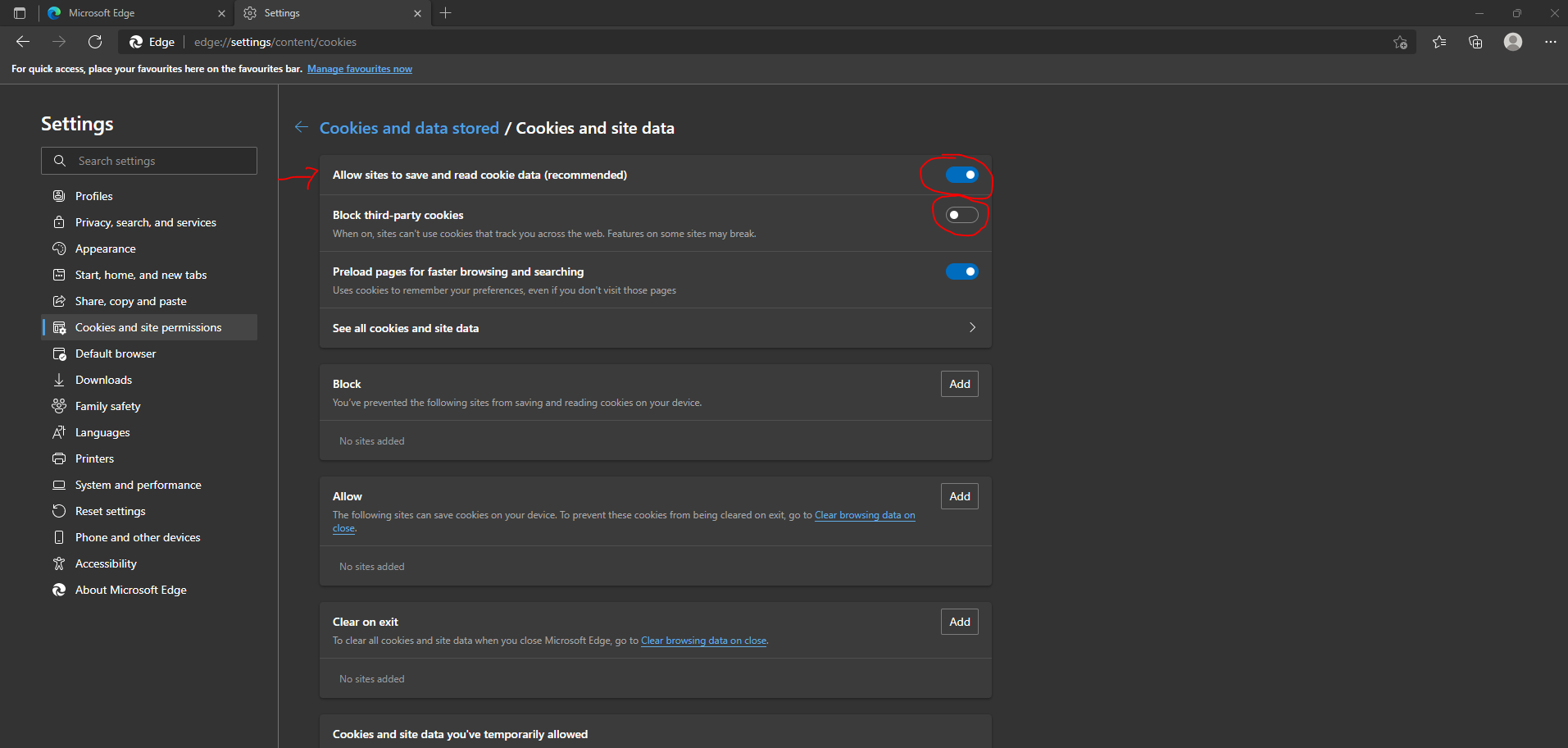Open the Collections toolbar icon

1475,42
